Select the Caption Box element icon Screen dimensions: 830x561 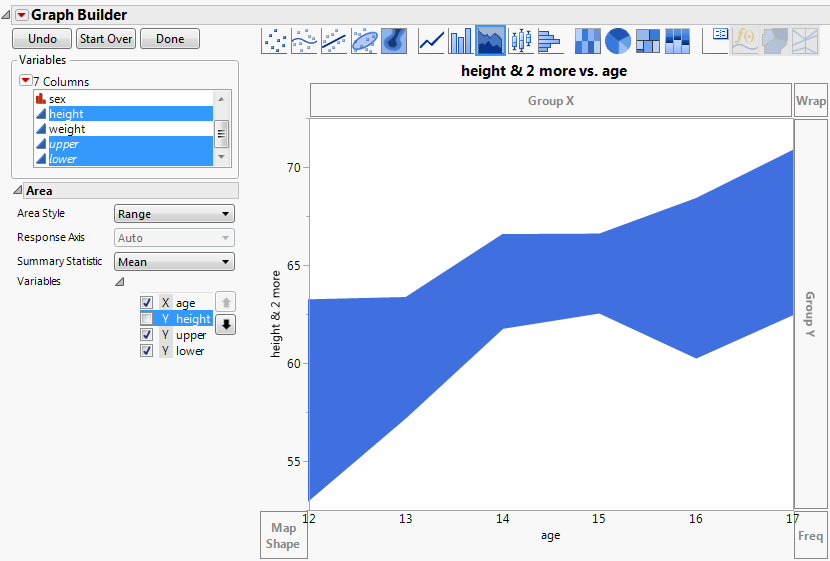(x=715, y=40)
